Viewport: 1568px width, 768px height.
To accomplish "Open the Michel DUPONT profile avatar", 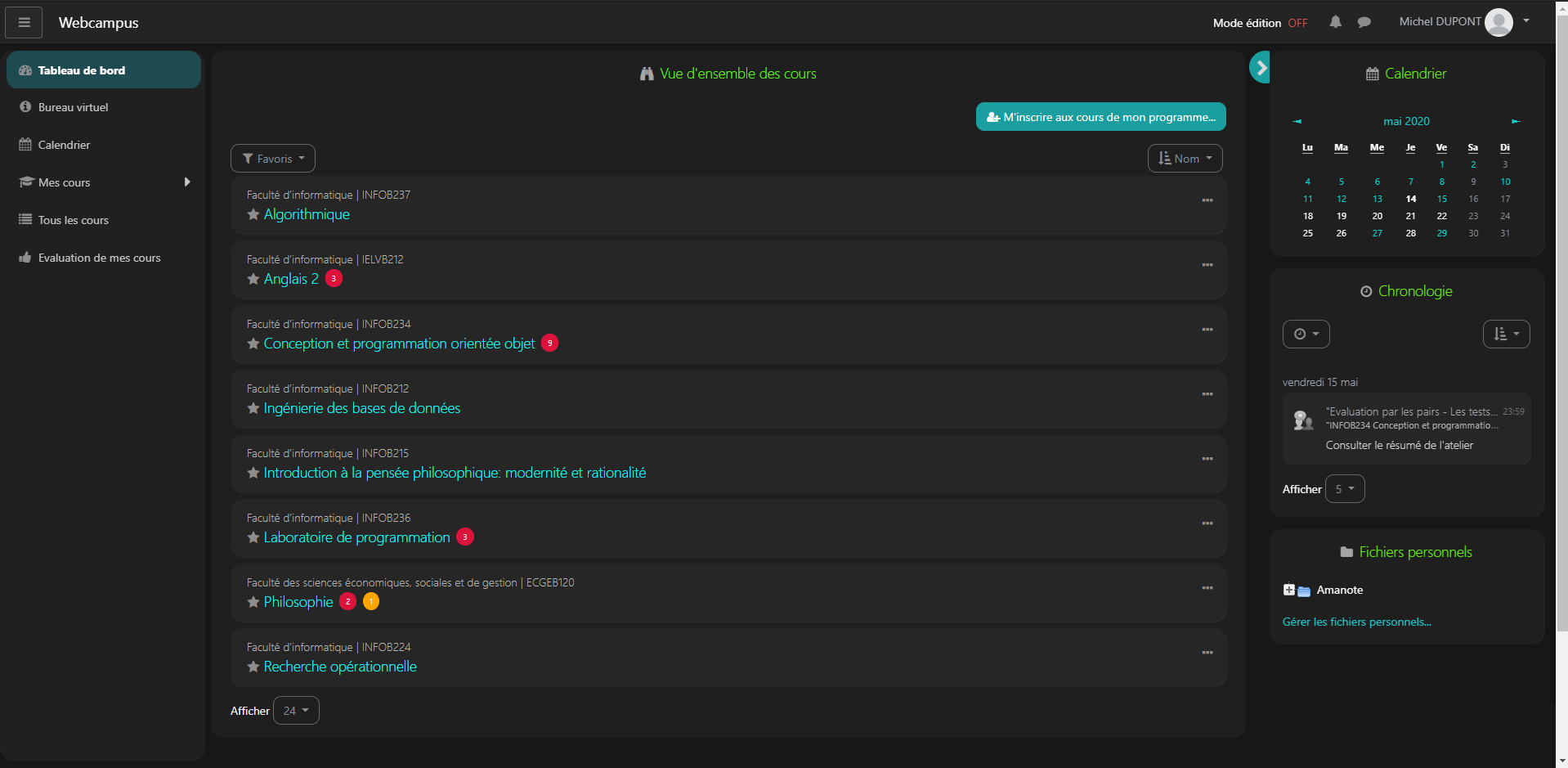I will click(1499, 22).
